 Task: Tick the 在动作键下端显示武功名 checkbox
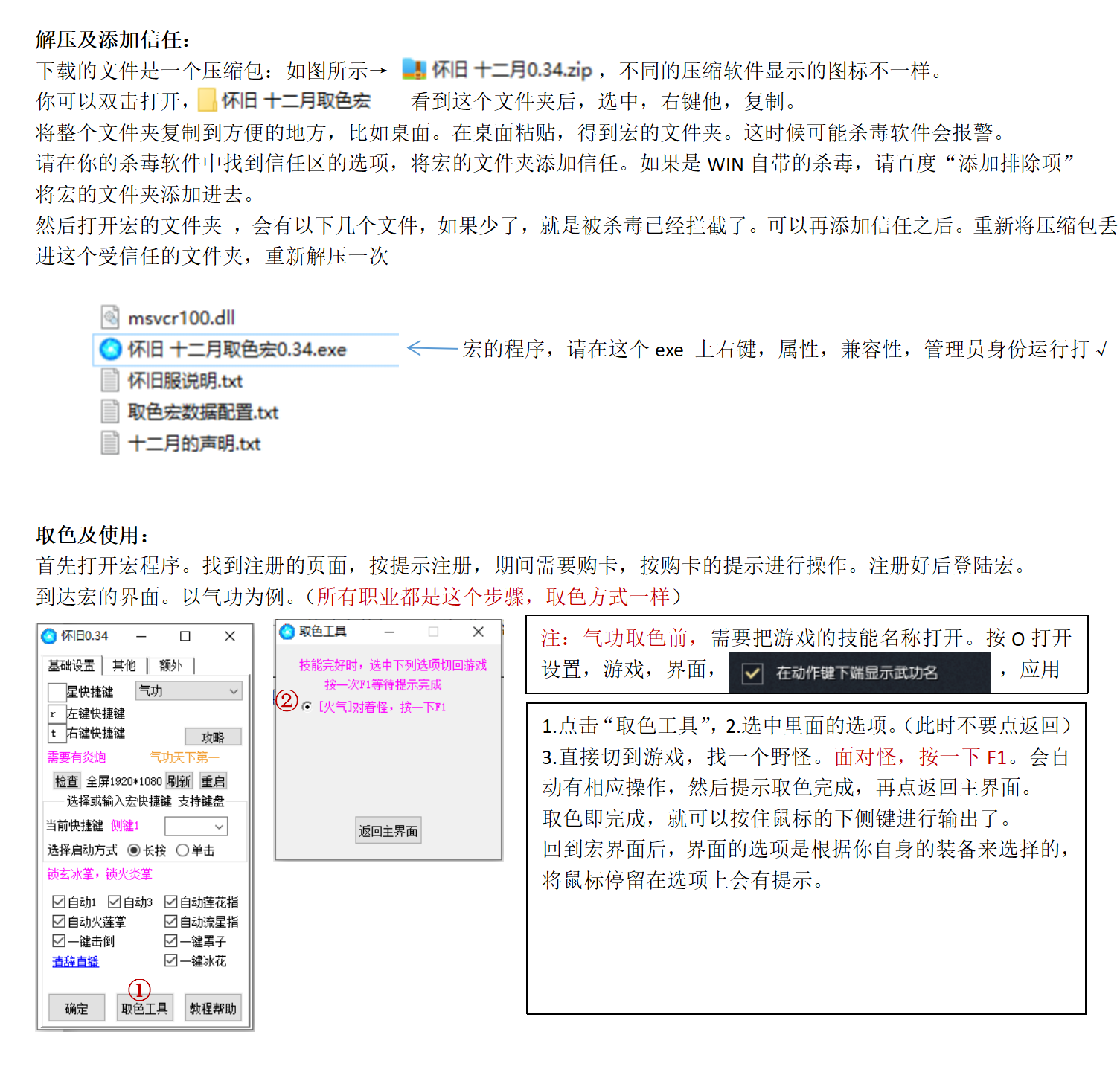pyautogui.click(x=752, y=673)
